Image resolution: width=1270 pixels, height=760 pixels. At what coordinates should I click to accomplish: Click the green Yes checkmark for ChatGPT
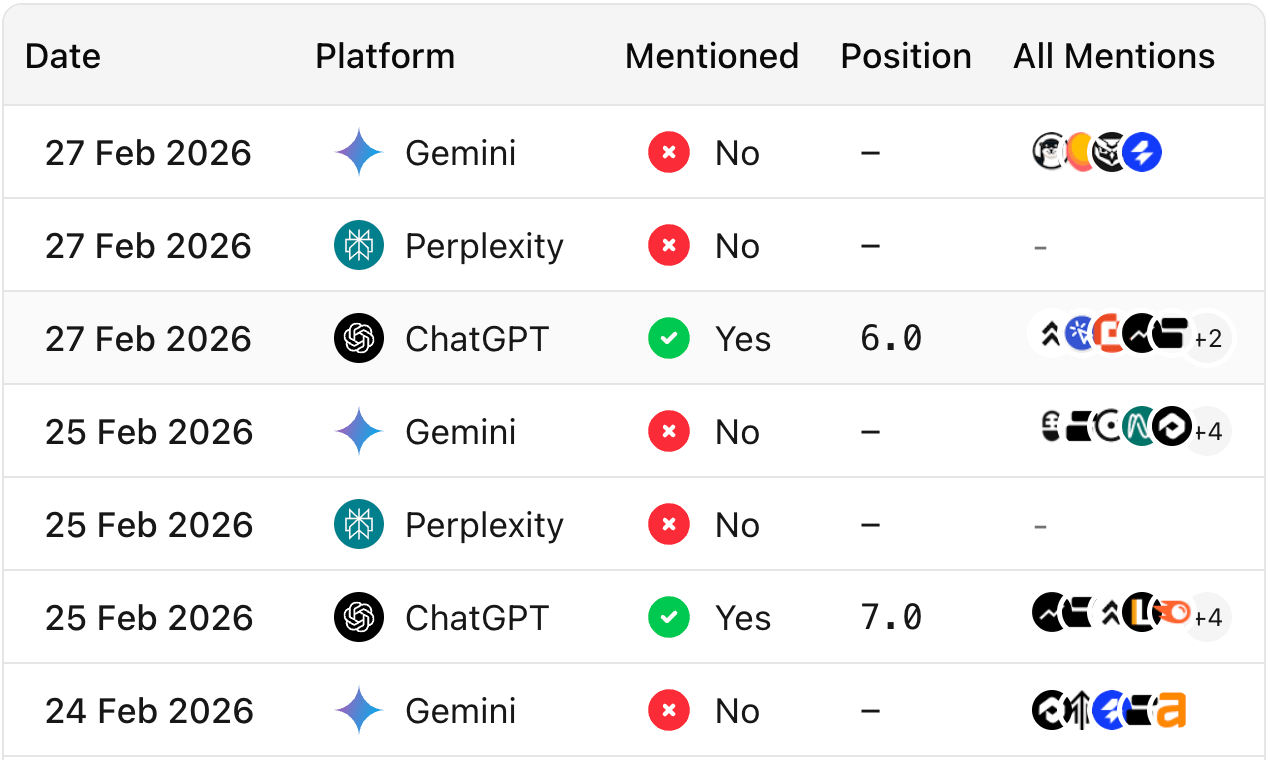[668, 338]
